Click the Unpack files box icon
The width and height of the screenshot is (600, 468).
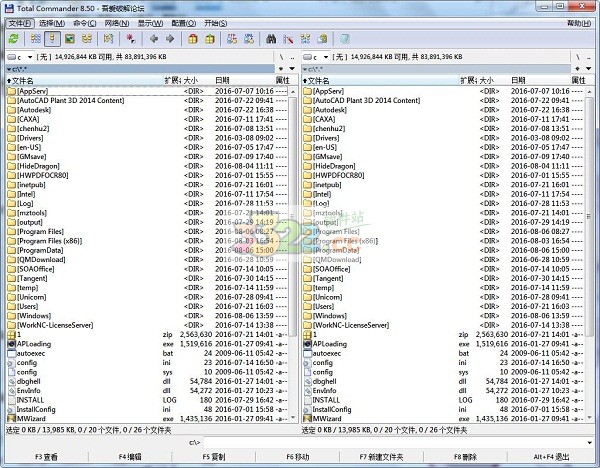tap(210, 39)
